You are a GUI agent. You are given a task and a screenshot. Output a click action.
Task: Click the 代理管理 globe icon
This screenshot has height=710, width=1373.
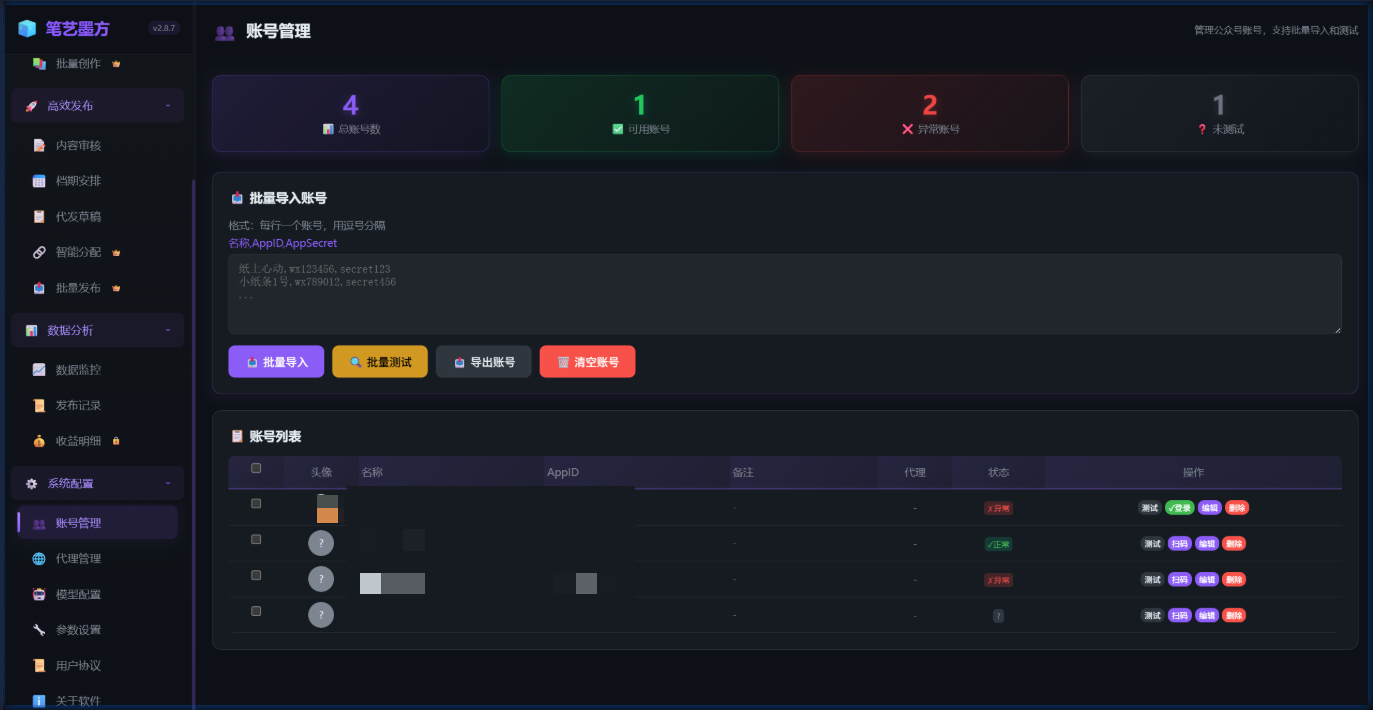[x=39, y=559]
